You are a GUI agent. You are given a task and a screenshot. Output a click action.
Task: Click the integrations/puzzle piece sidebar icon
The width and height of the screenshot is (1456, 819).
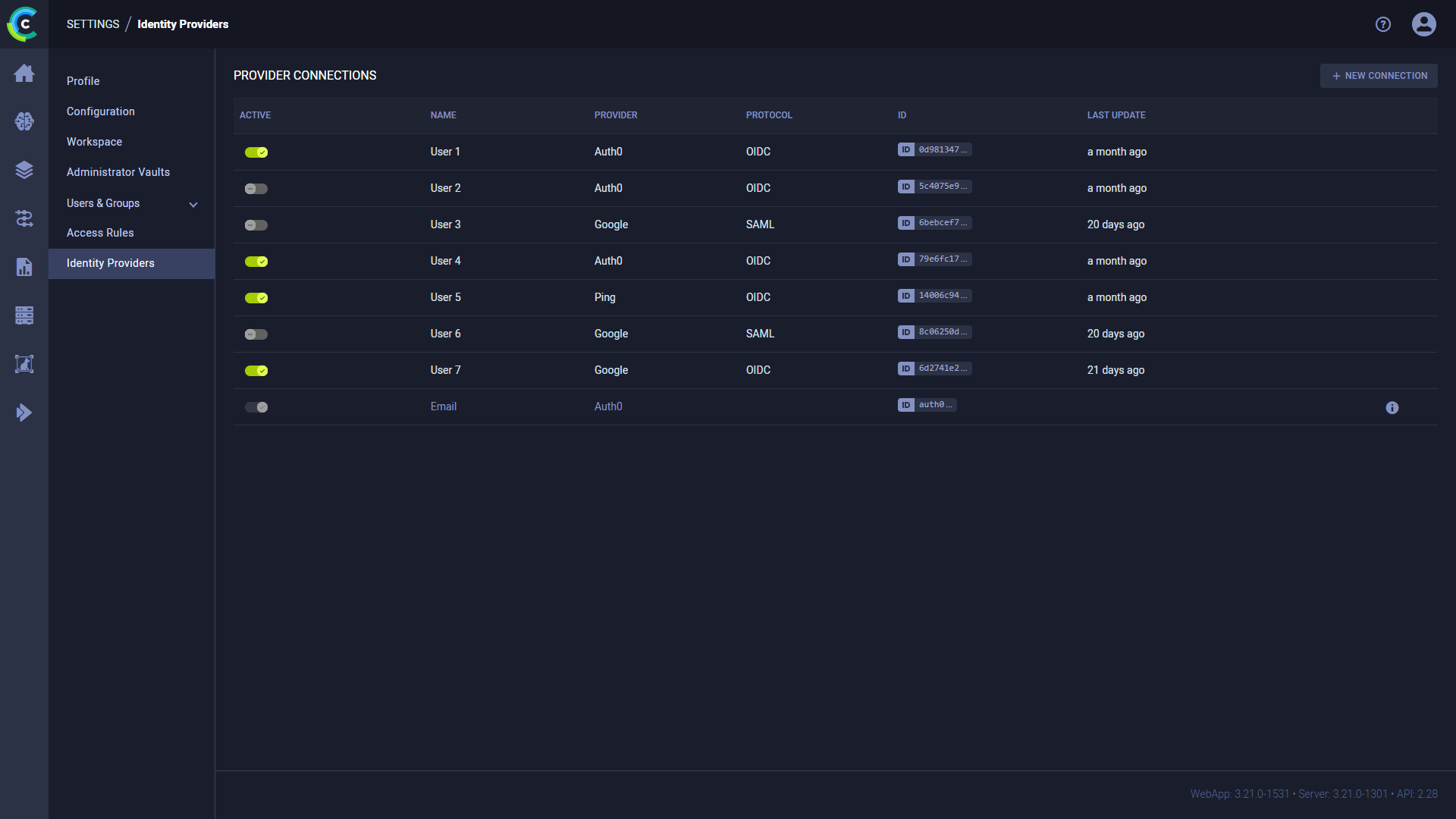click(24, 218)
